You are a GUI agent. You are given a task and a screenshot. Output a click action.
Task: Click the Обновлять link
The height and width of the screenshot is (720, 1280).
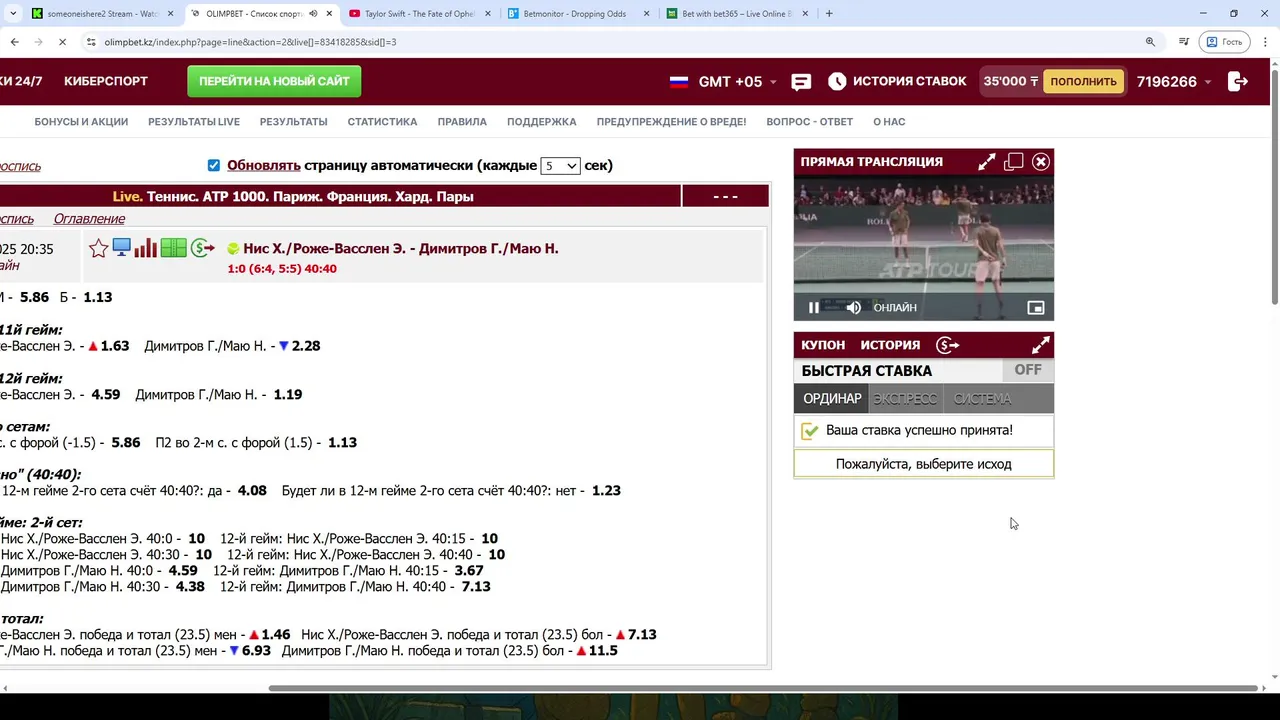pyautogui.click(x=264, y=165)
